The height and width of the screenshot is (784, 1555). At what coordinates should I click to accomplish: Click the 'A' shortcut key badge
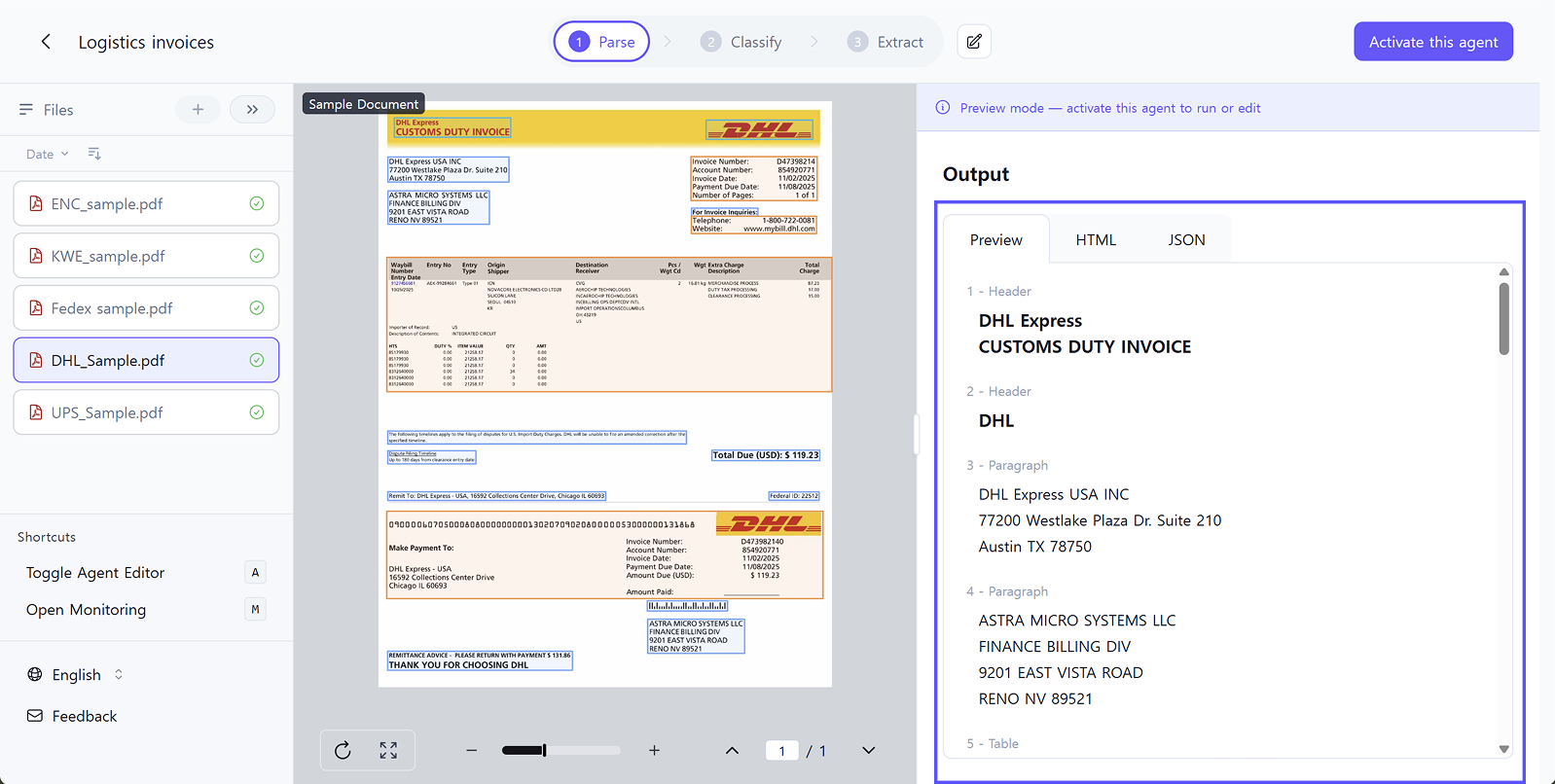click(255, 573)
